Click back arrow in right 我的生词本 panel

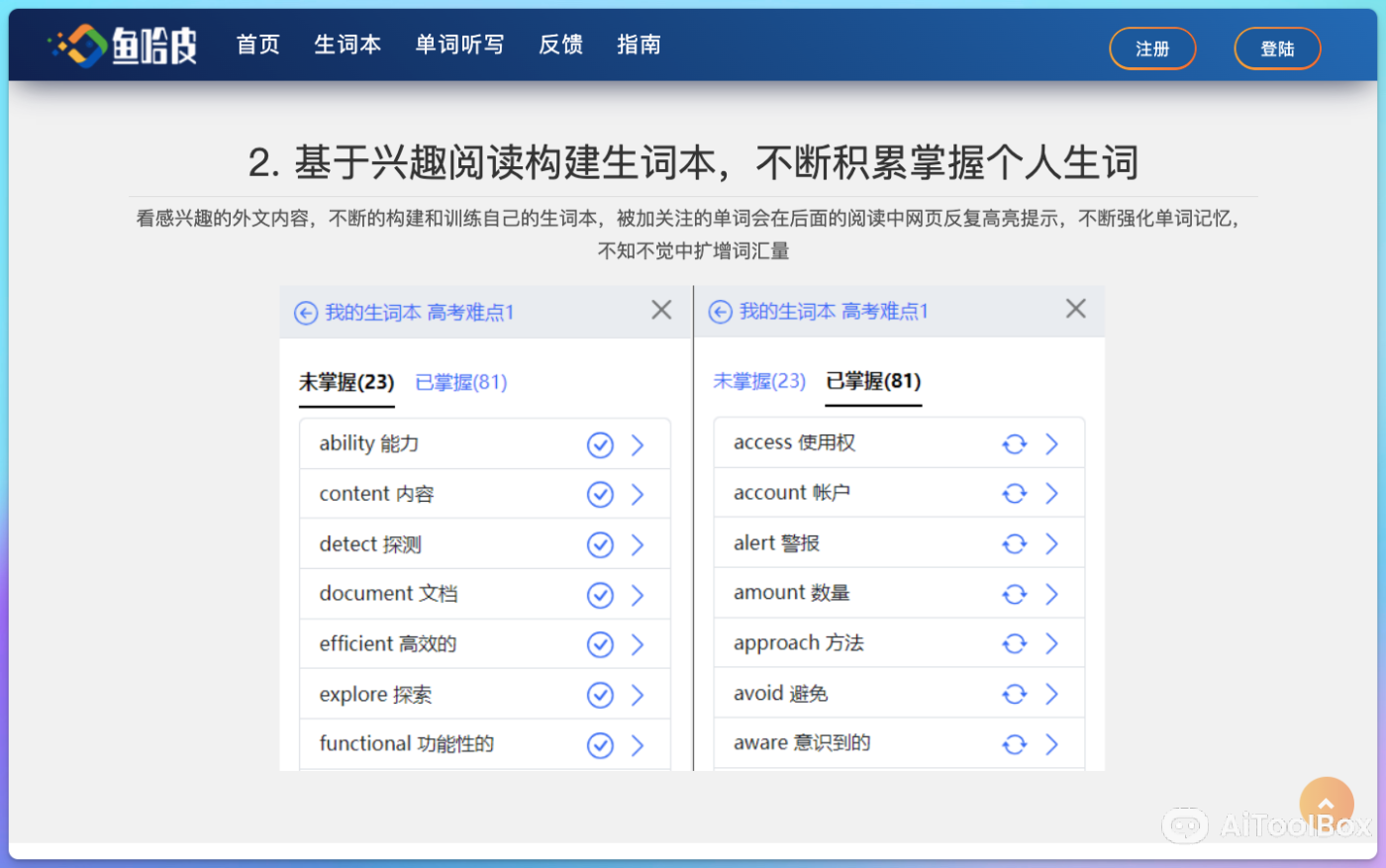[x=721, y=312]
